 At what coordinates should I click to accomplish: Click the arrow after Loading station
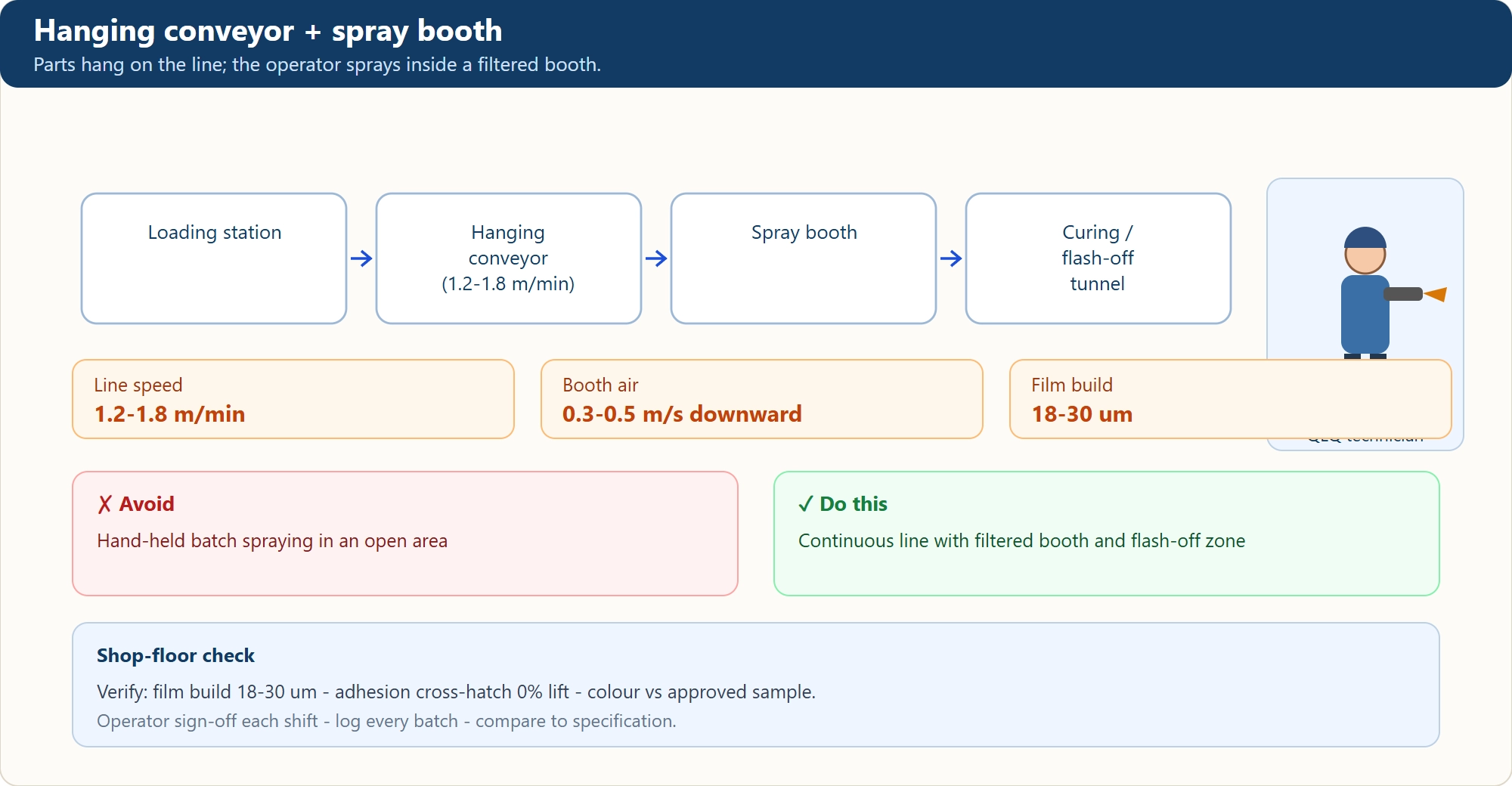(361, 258)
